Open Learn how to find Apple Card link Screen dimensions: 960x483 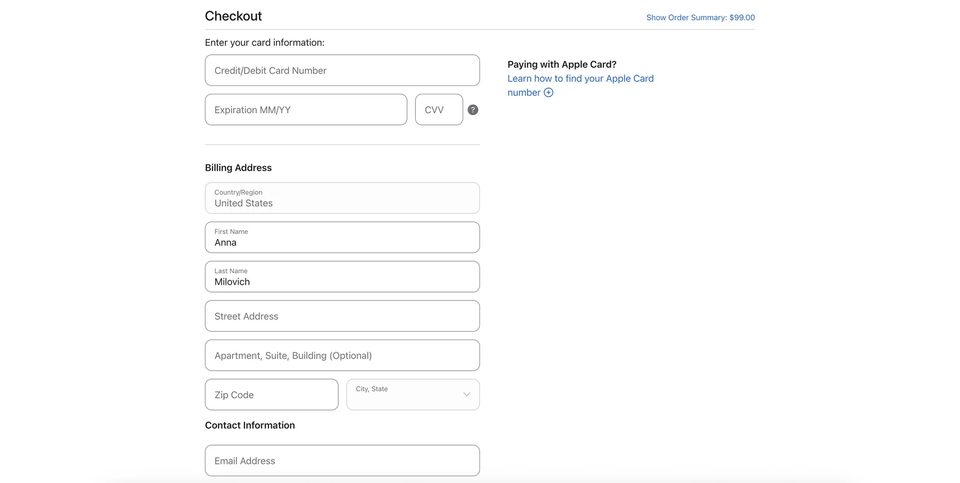click(580, 85)
